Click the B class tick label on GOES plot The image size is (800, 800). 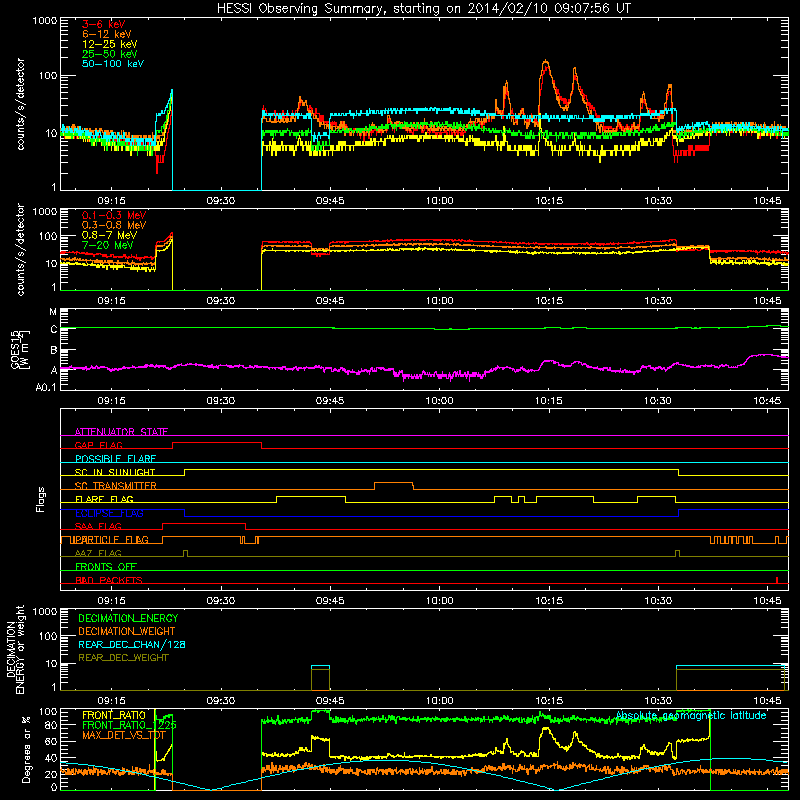click(54, 351)
